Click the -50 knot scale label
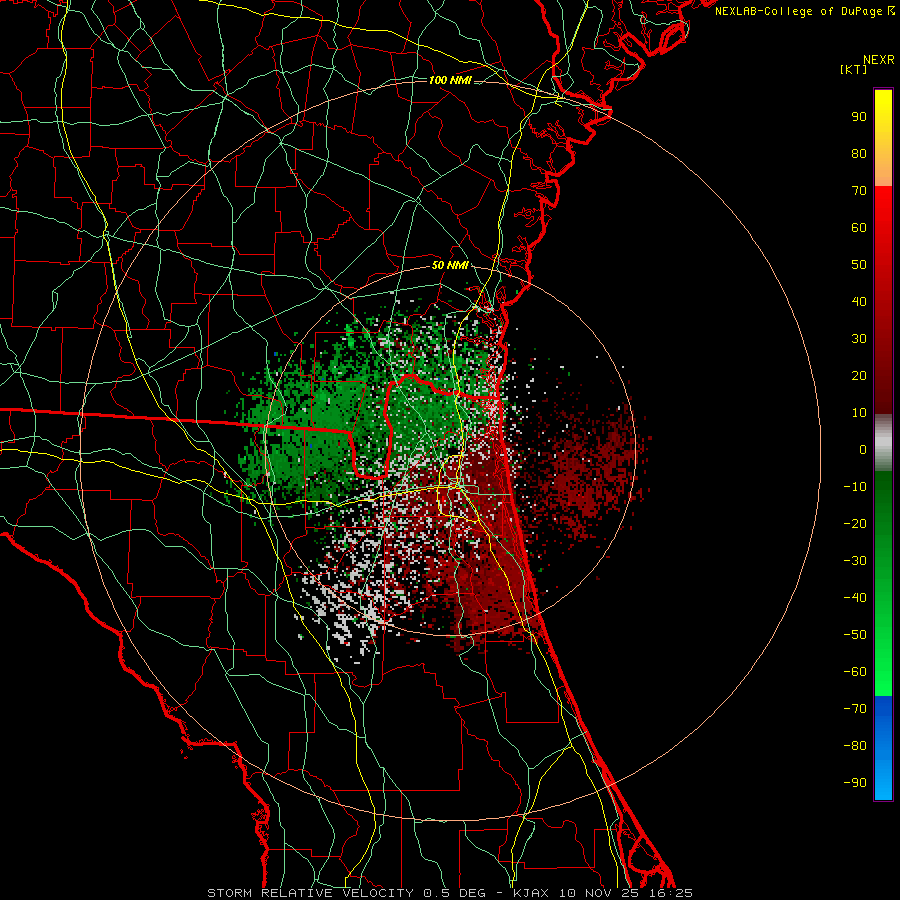 coord(855,635)
